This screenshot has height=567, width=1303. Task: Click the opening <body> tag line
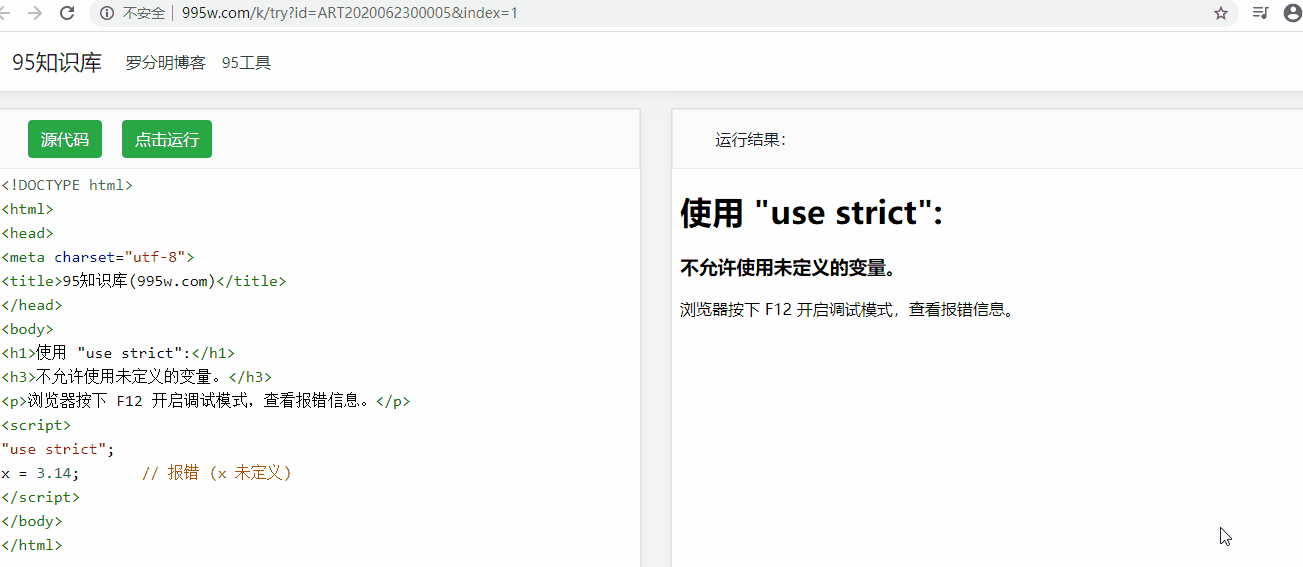[27, 329]
